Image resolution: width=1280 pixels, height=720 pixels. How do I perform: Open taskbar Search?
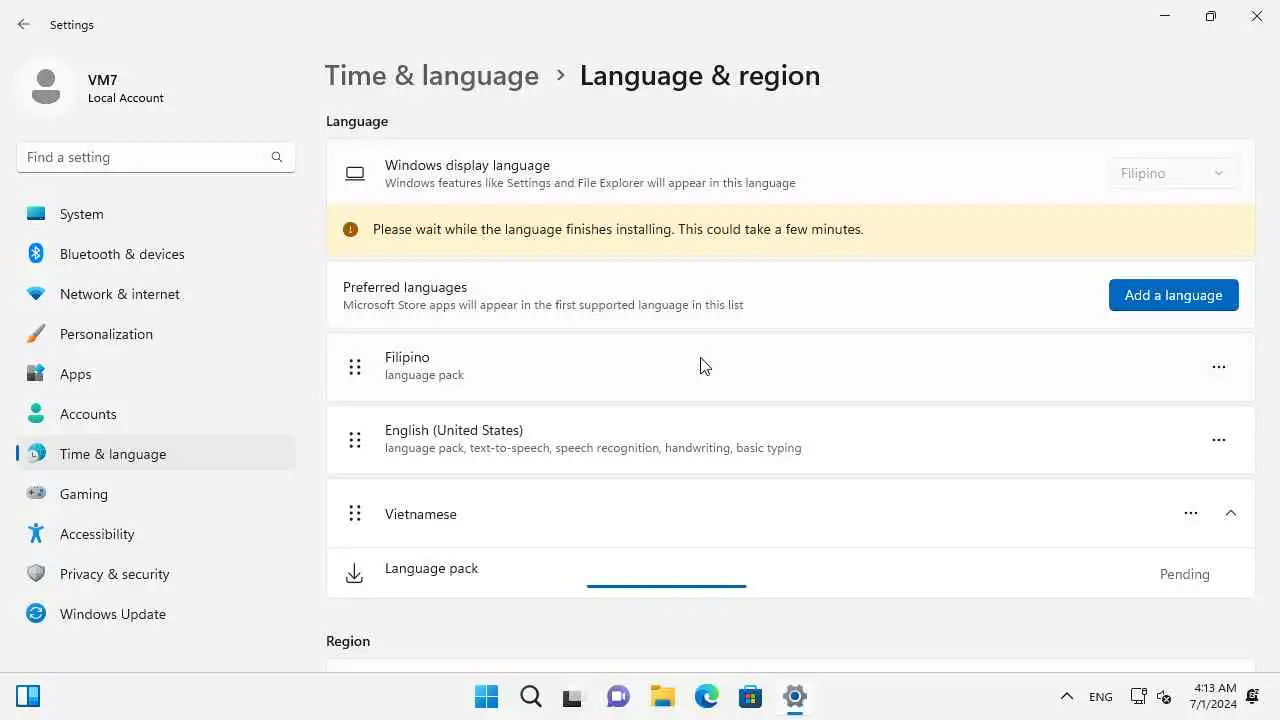[x=531, y=696]
